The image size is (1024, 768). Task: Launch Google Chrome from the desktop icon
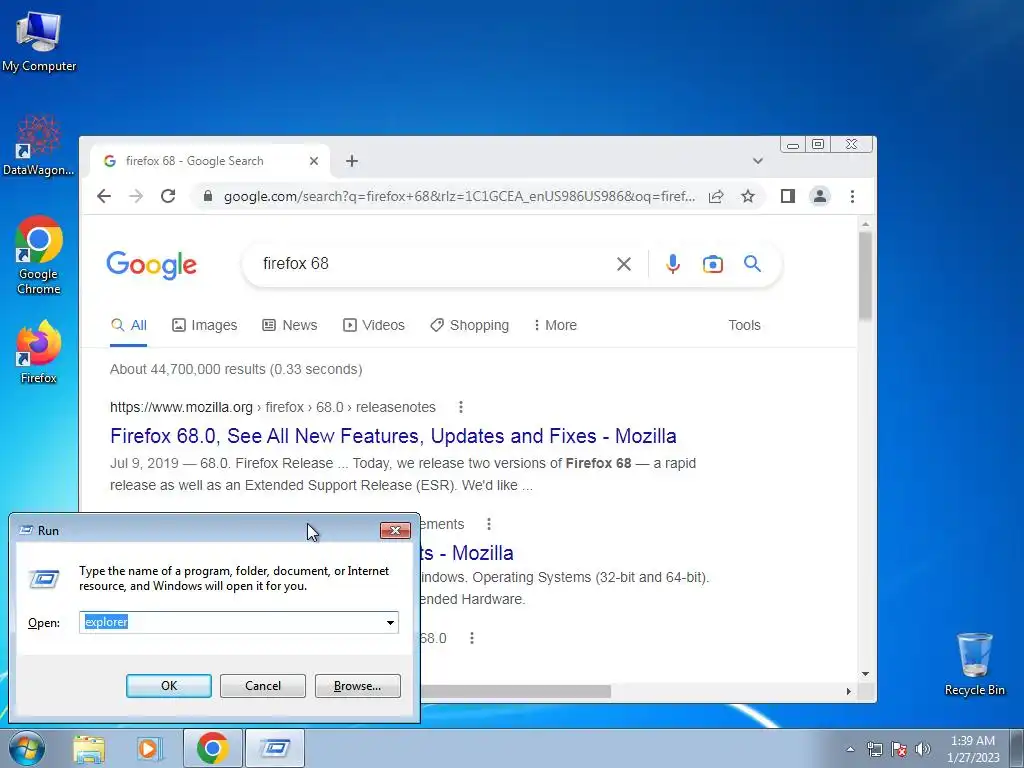pos(39,255)
